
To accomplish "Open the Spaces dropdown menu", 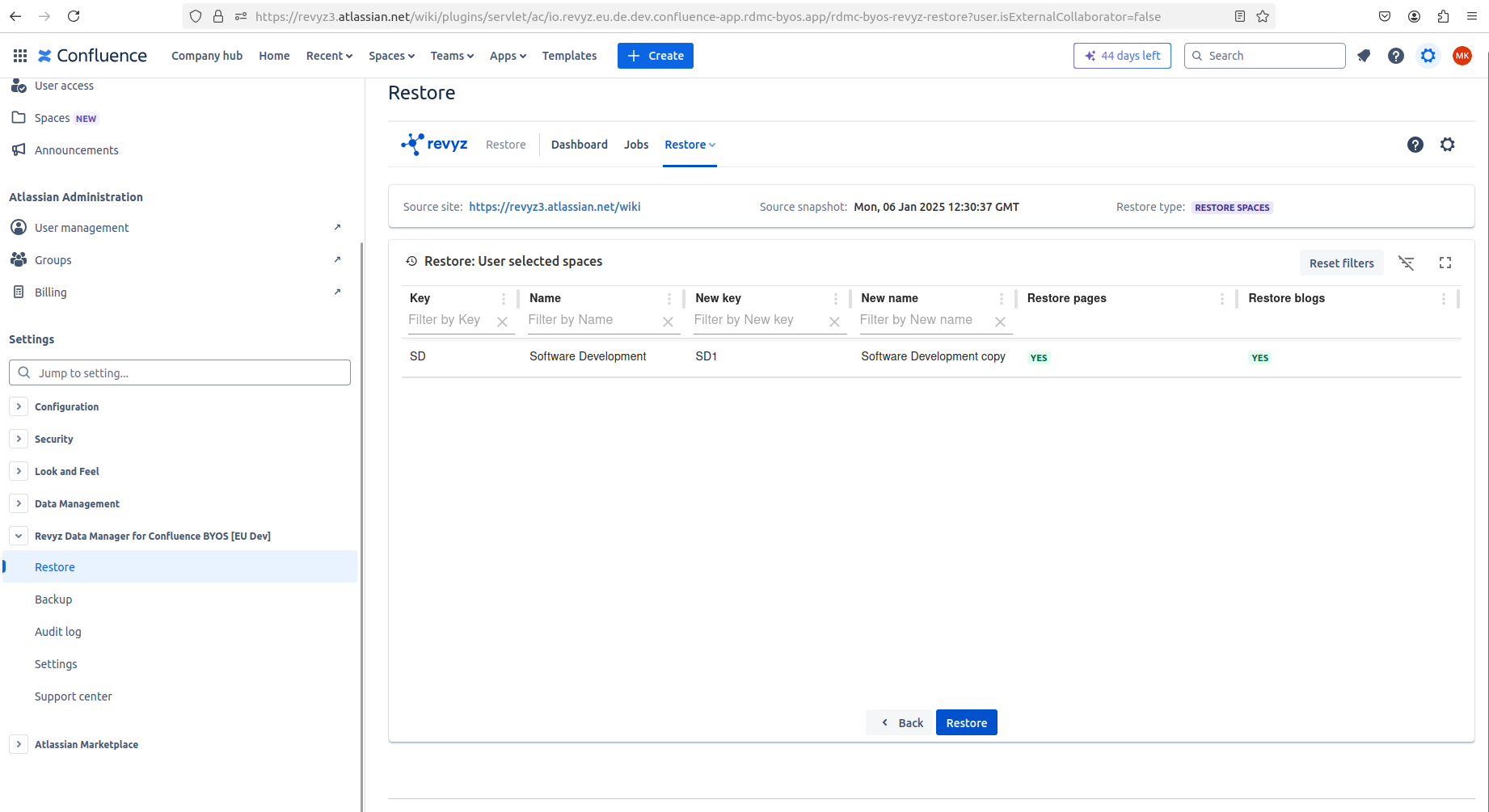I will point(391,56).
